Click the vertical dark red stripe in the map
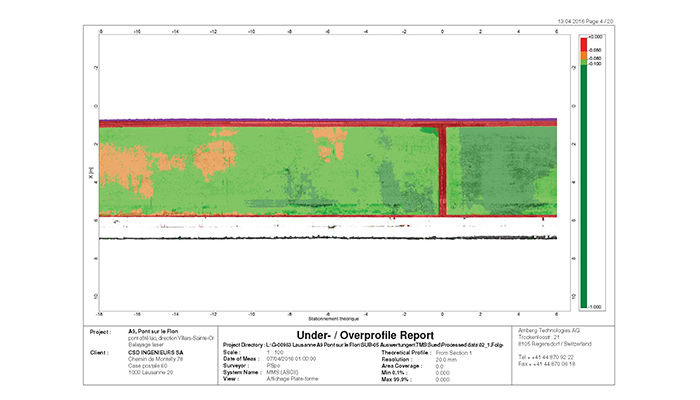Image resolution: width=700 pixels, height=400 pixels. click(x=441, y=168)
